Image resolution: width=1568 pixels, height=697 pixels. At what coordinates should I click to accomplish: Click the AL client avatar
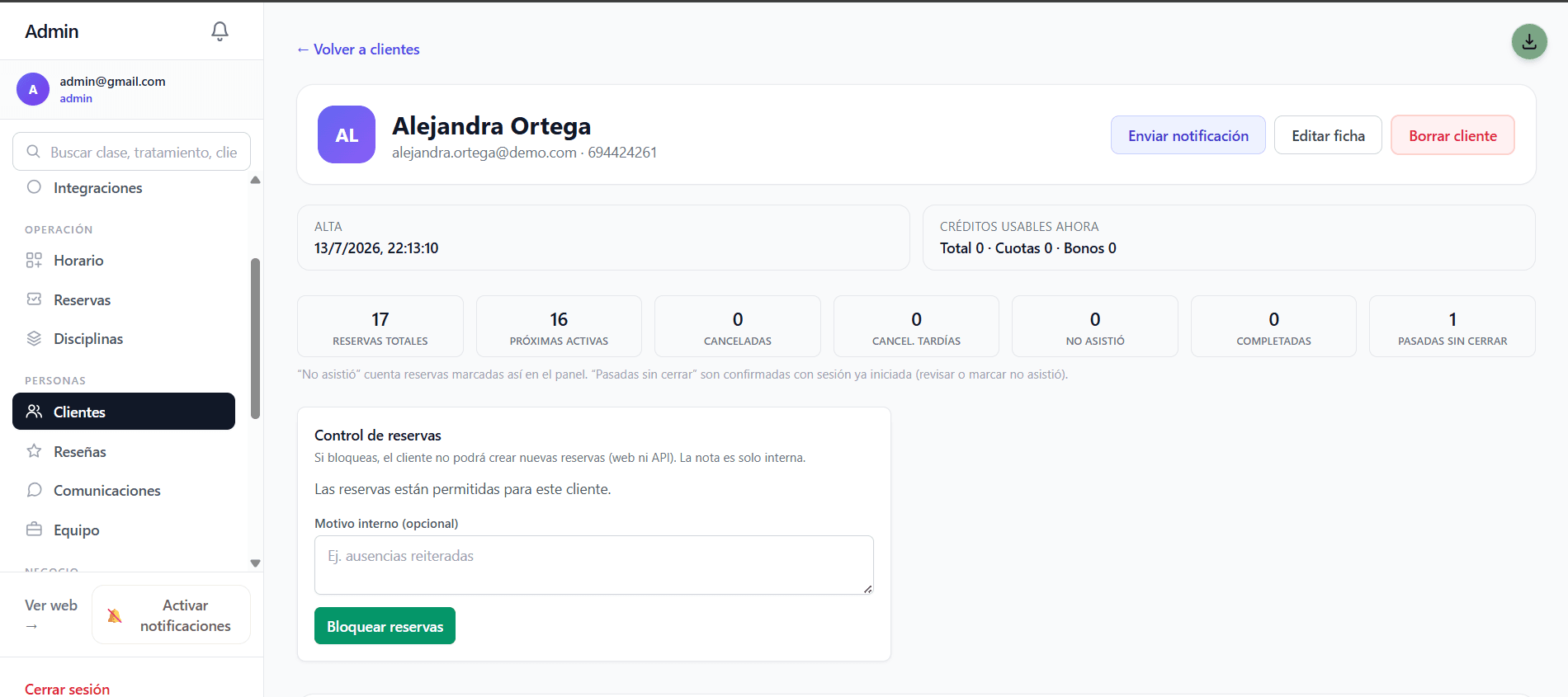tap(347, 134)
